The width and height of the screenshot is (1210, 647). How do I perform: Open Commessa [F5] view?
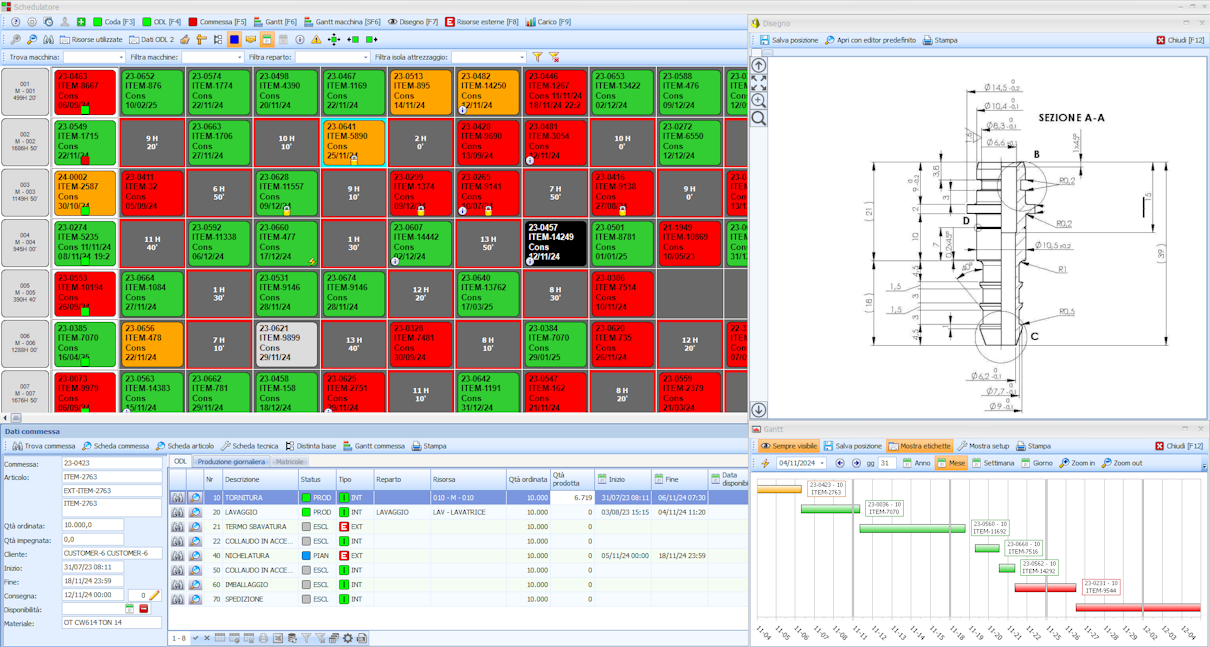pyautogui.click(x=217, y=21)
